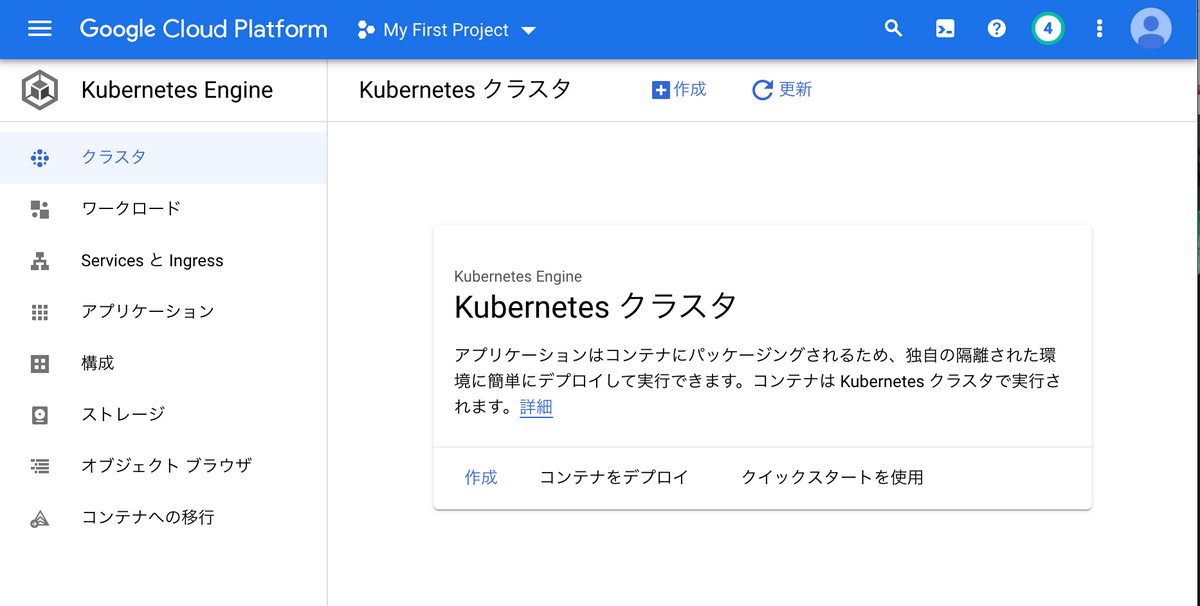Expand the My First Project dropdown
The image size is (1200, 606).
coord(447,30)
